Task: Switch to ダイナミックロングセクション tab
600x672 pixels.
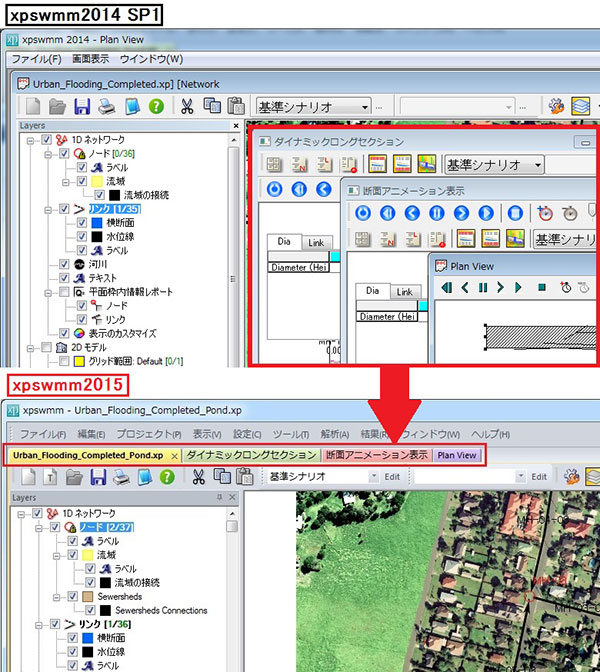Action: tap(252, 455)
